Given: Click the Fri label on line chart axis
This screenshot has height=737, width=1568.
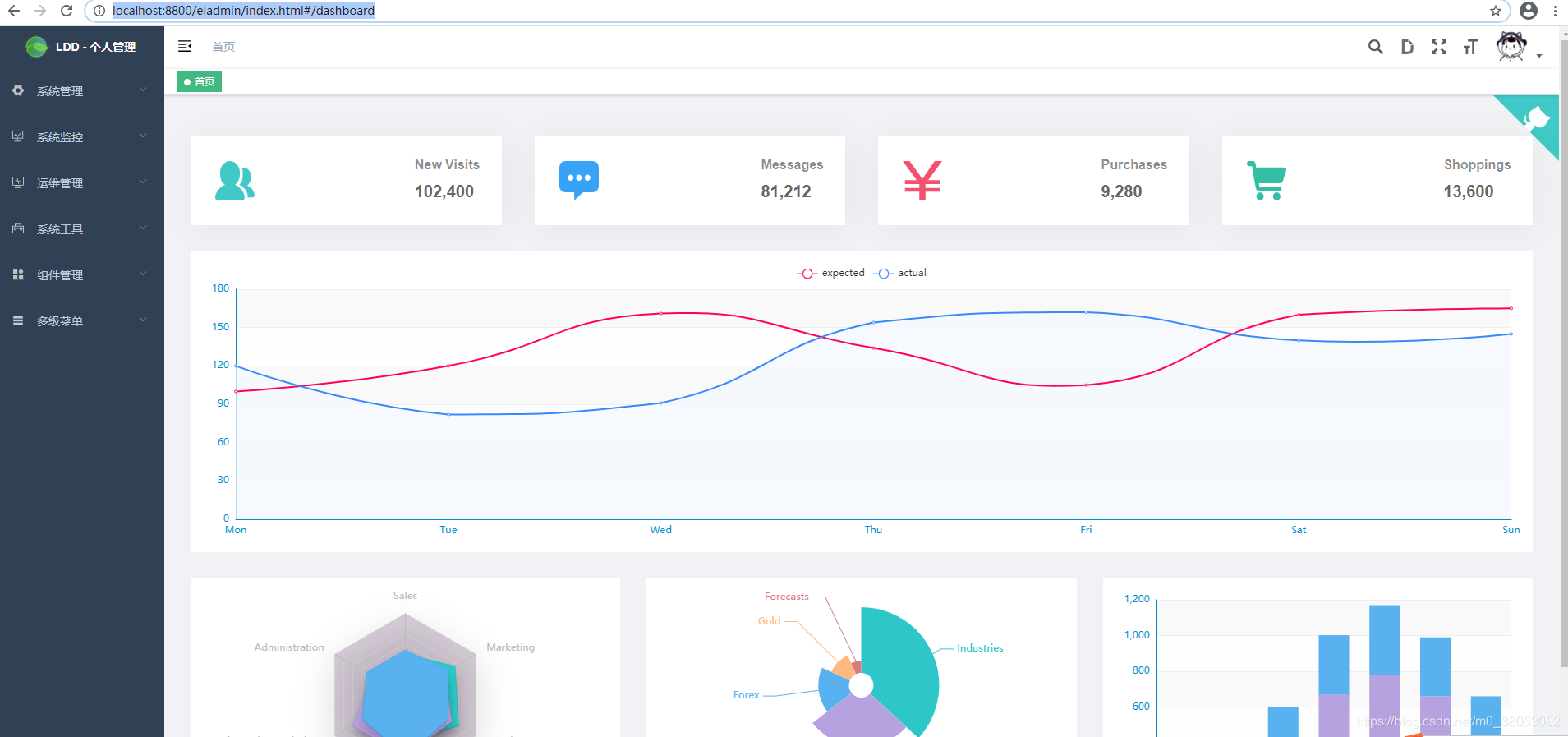Looking at the screenshot, I should 1086,530.
